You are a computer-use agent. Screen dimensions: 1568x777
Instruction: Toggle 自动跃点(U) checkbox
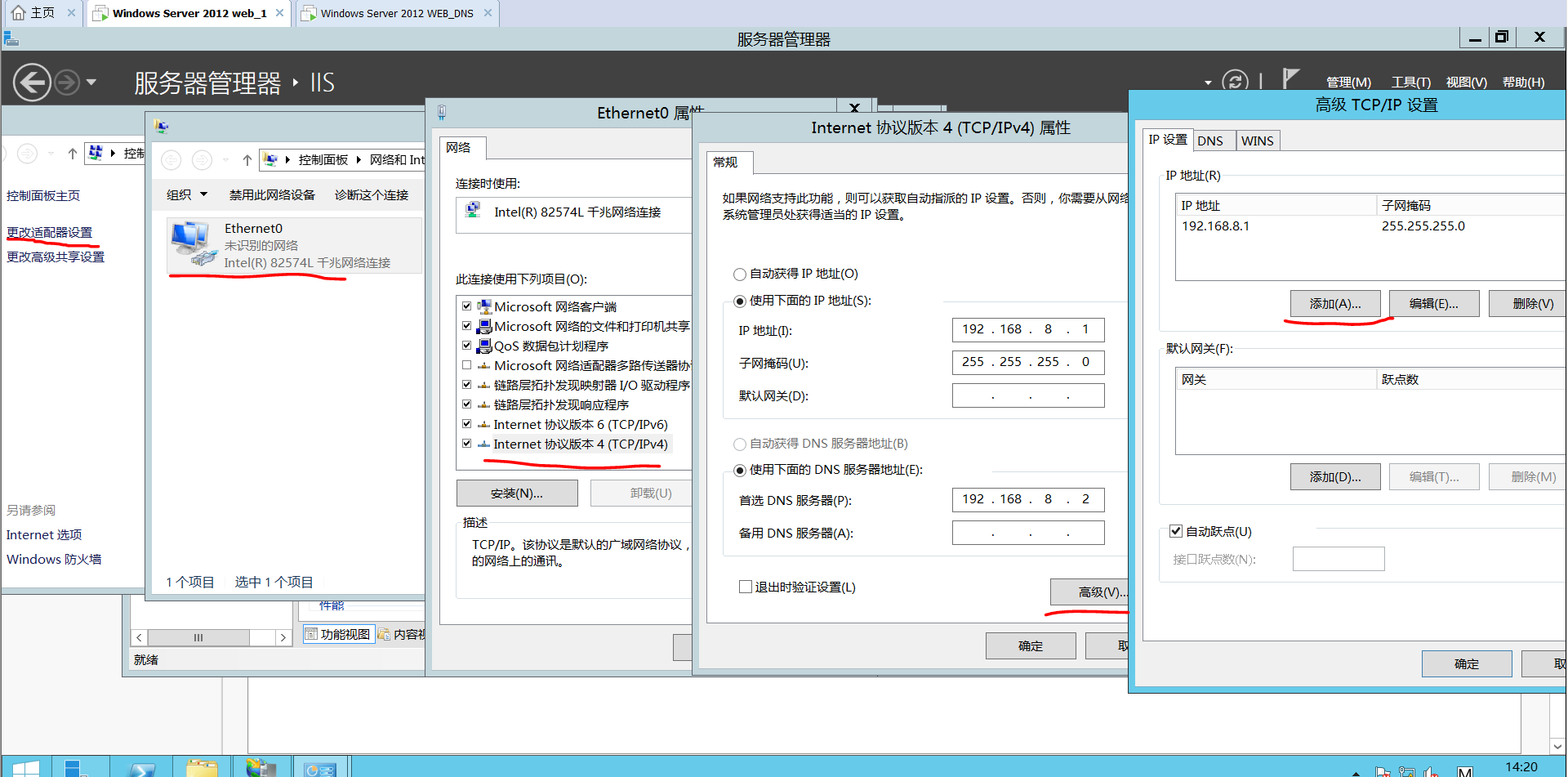(1176, 531)
